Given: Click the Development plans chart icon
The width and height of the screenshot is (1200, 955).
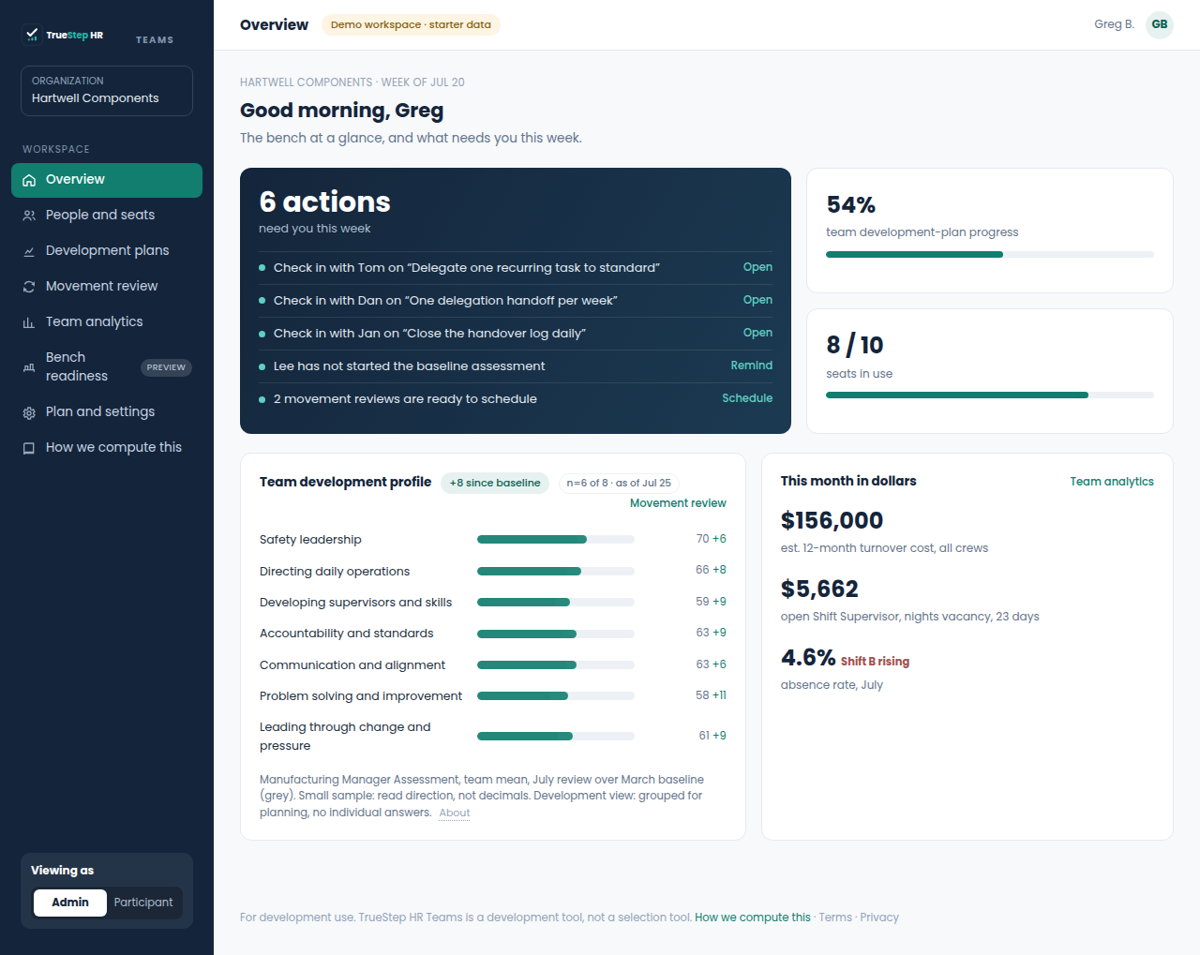Looking at the screenshot, I should coord(29,251).
